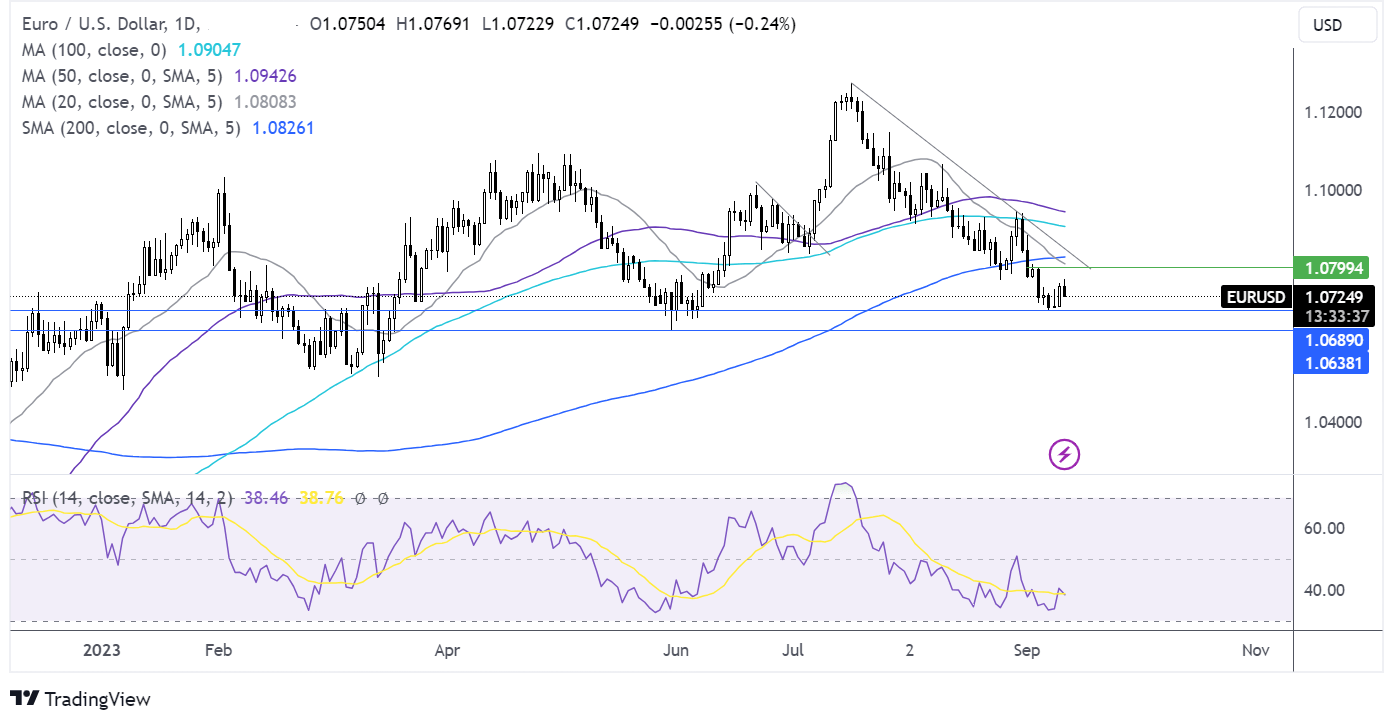
Task: Select the SMA (200, close, 0, SMA, 5) legend
Action: pyautogui.click(x=129, y=127)
